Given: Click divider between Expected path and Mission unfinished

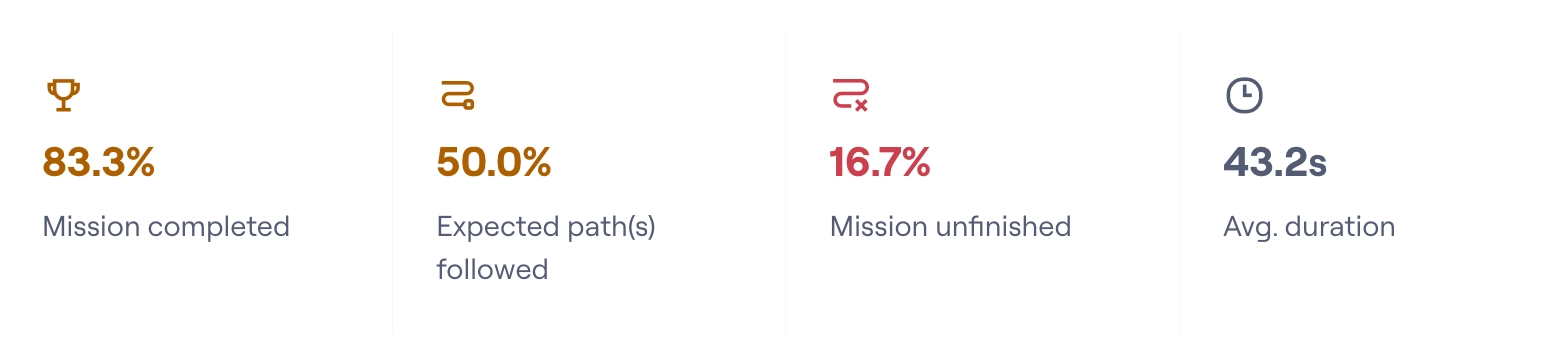Looking at the screenshot, I should (786, 181).
